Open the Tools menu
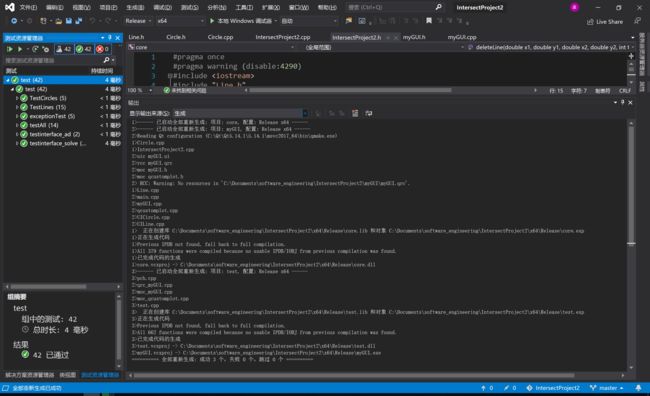This screenshot has width=650, height=396. pos(244,7)
